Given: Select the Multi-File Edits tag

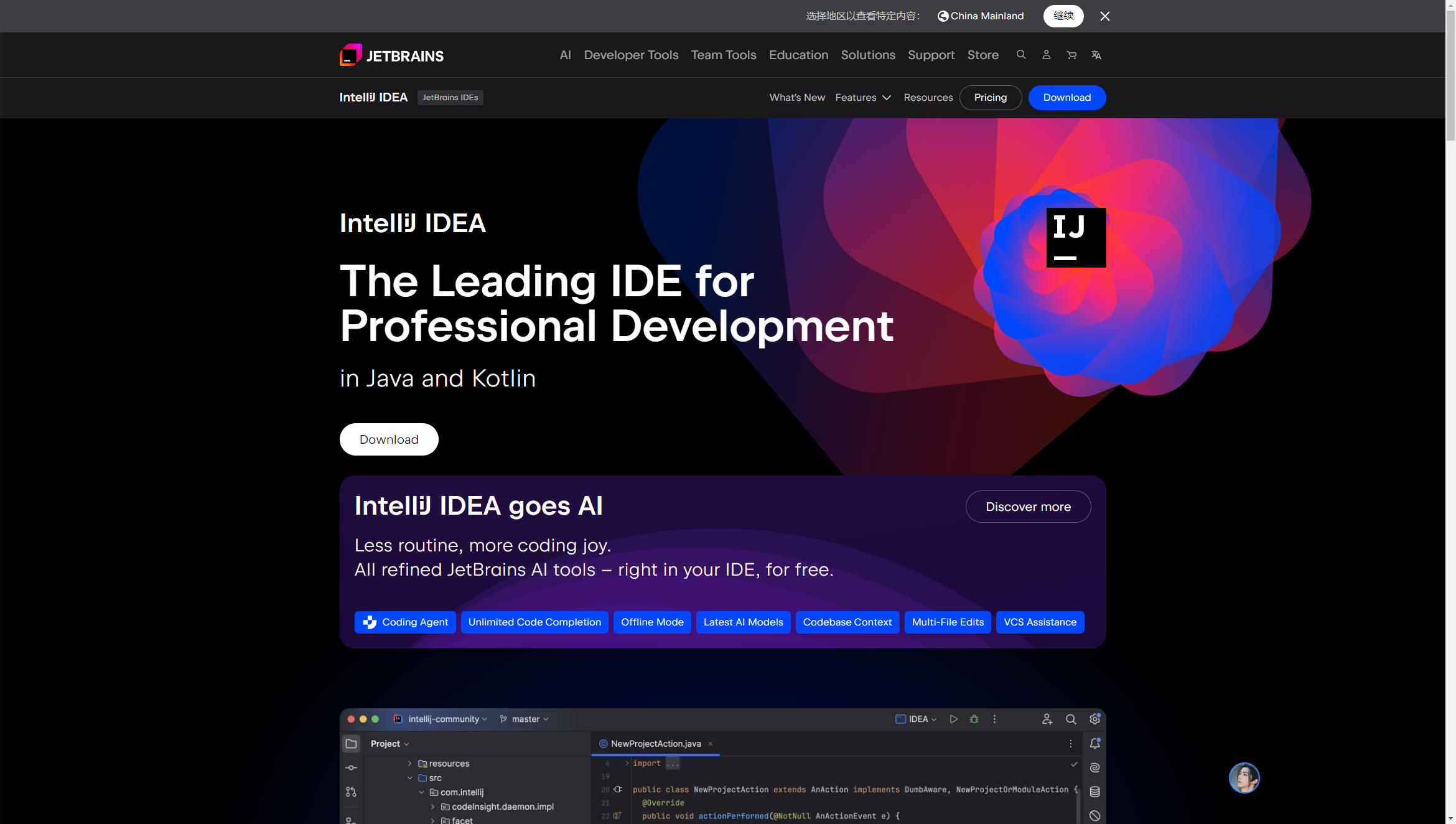Looking at the screenshot, I should [948, 622].
